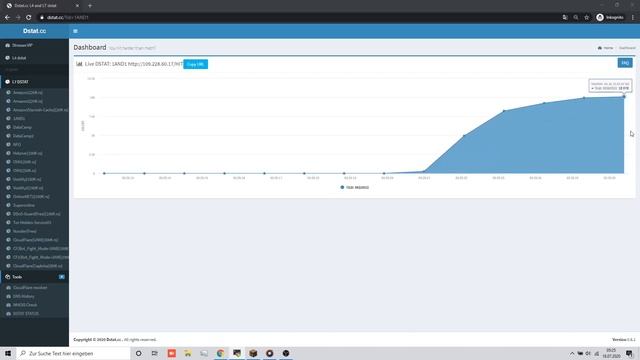Show hidden system tray icons
Screen dimensions: 640x360
pos(572,353)
